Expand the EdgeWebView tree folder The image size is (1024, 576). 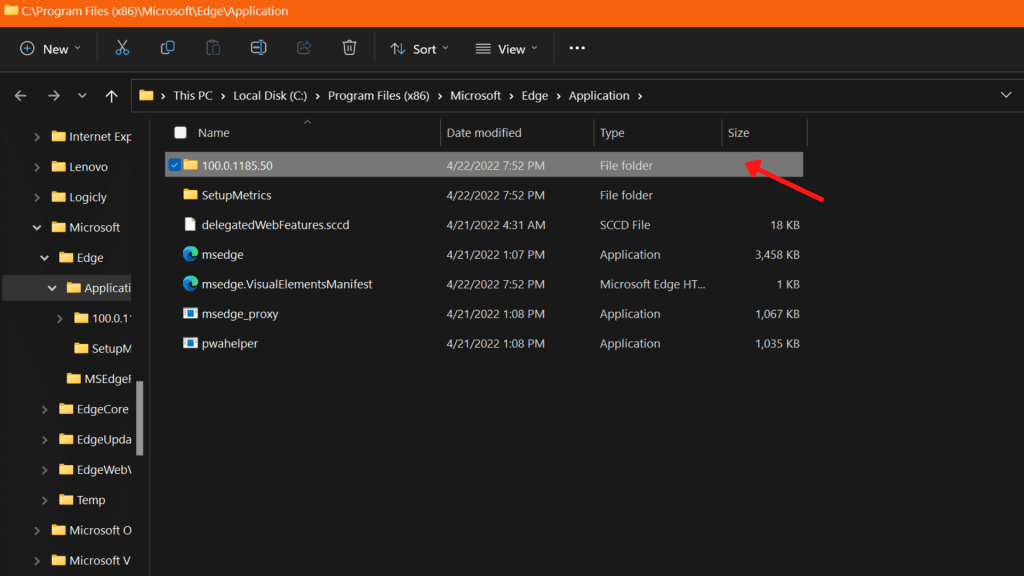click(x=44, y=470)
